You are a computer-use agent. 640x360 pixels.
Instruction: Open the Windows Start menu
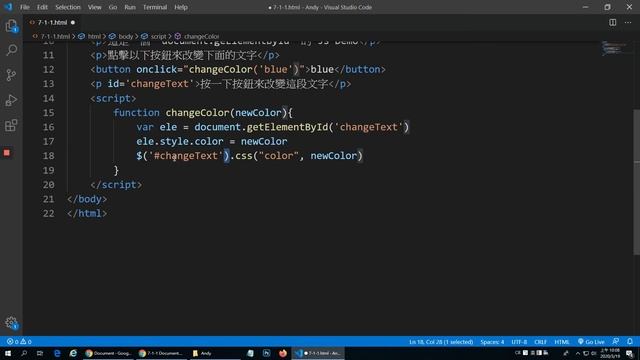pyautogui.click(x=8, y=353)
